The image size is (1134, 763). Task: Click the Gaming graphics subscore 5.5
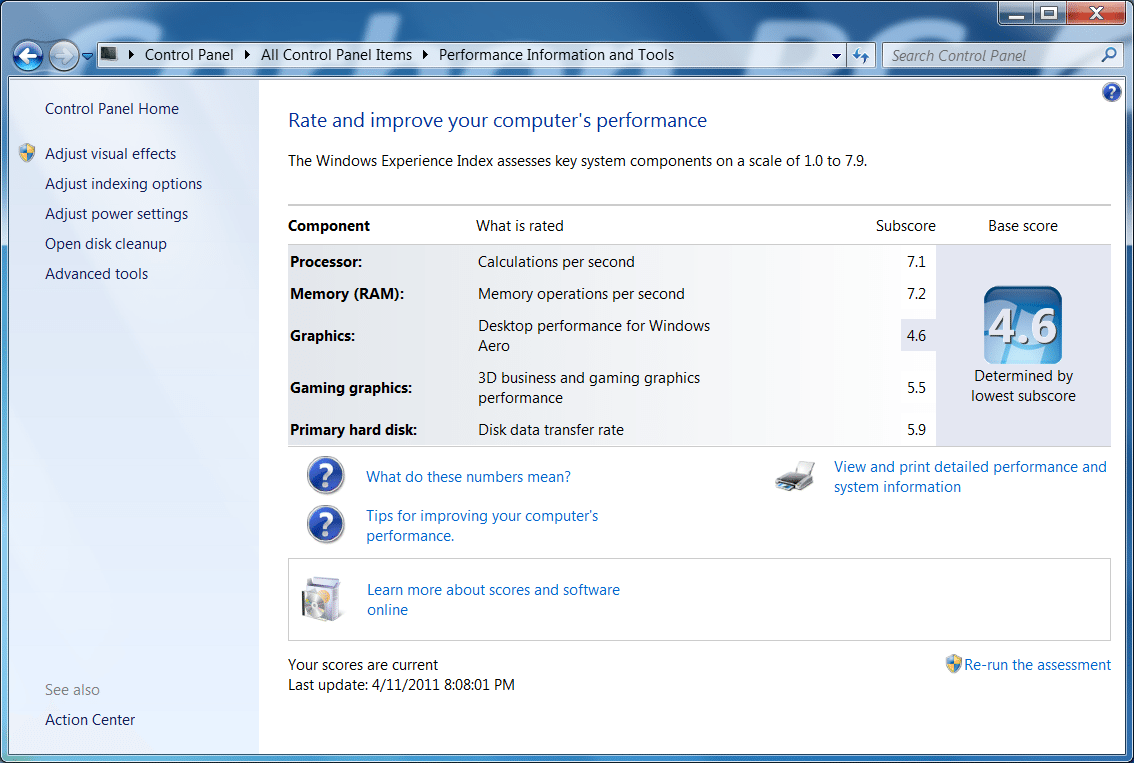916,388
